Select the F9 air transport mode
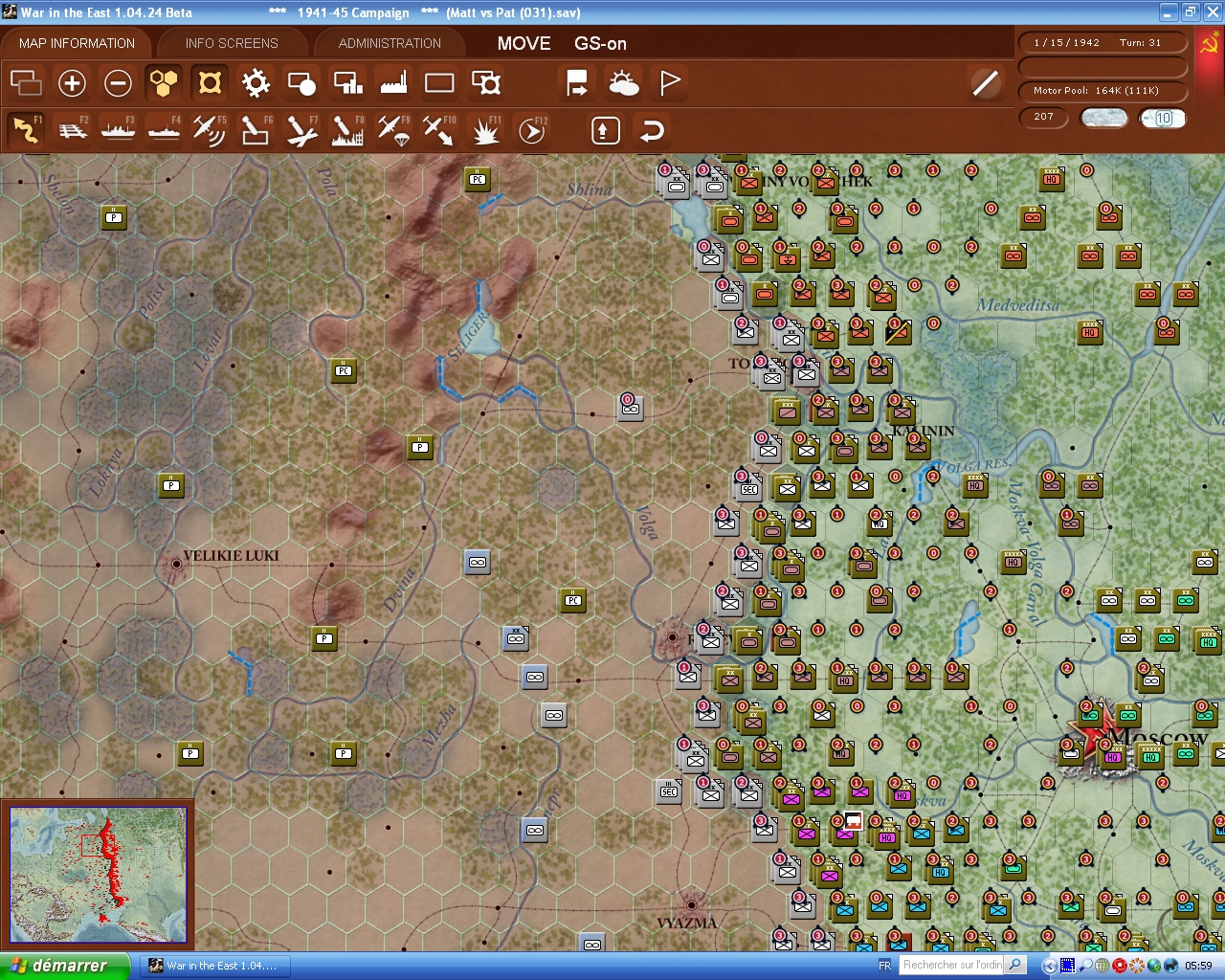This screenshot has height=980, width=1225. [393, 130]
